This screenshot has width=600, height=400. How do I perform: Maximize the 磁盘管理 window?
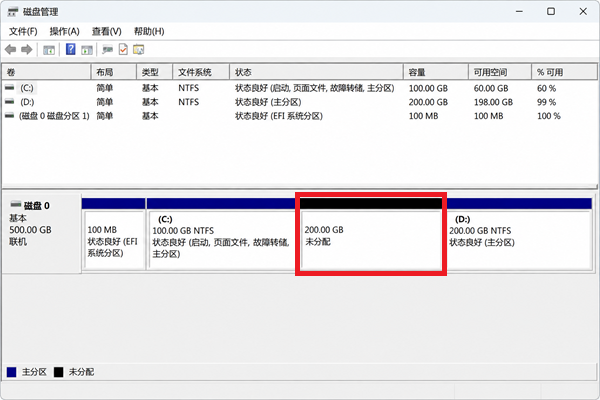pyautogui.click(x=551, y=11)
